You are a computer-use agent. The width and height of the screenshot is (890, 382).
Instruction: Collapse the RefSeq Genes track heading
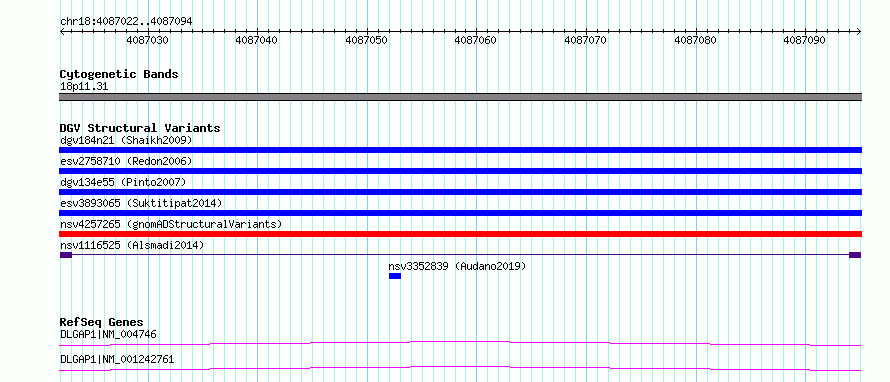(x=101, y=322)
